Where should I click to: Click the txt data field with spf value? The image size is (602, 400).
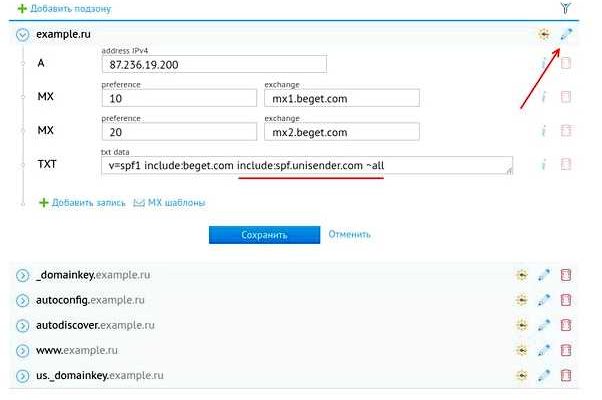(307, 165)
